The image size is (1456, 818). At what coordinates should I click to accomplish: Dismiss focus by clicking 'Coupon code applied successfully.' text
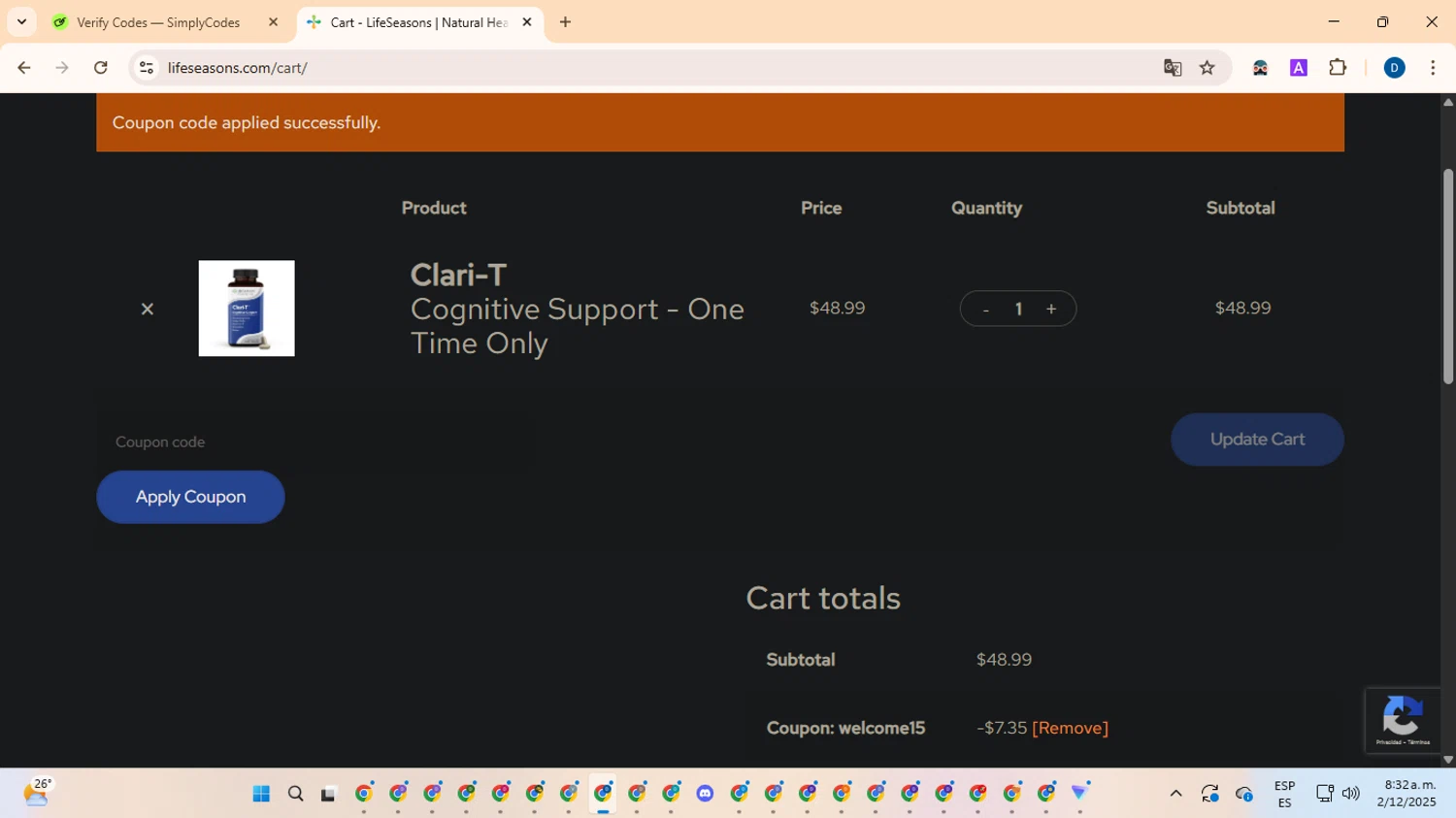(247, 123)
